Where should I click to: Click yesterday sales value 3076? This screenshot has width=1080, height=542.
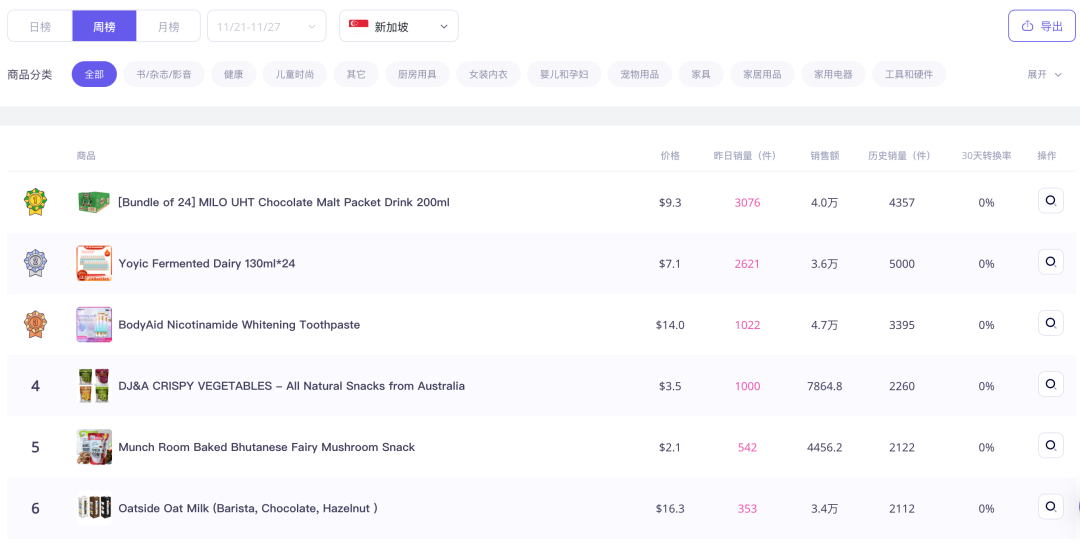[x=747, y=202]
